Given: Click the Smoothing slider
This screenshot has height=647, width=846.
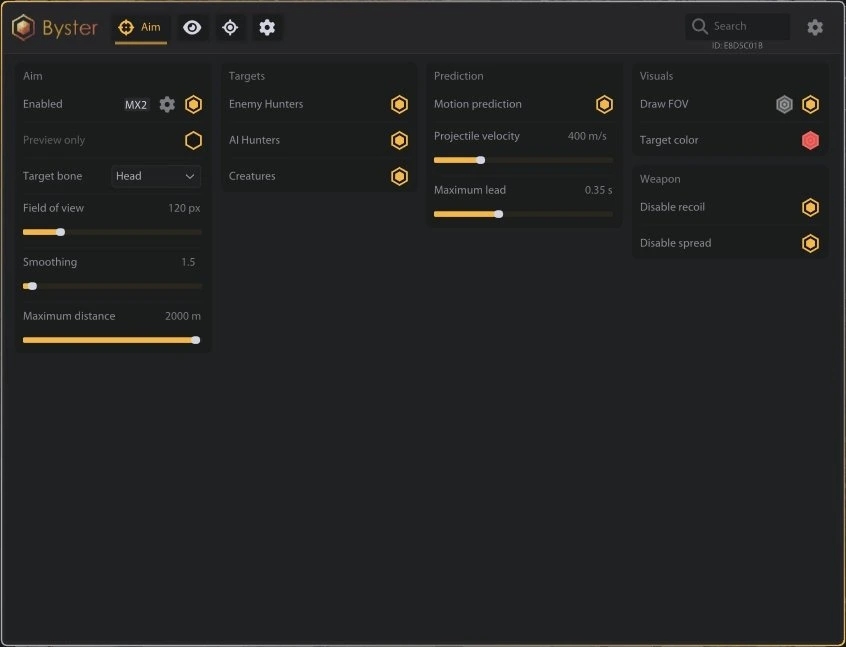Looking at the screenshot, I should (112, 286).
